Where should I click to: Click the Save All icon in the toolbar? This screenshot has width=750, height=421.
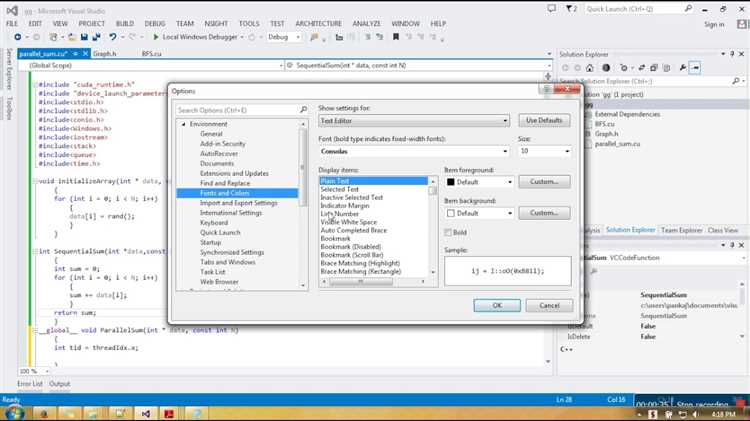tap(96, 37)
